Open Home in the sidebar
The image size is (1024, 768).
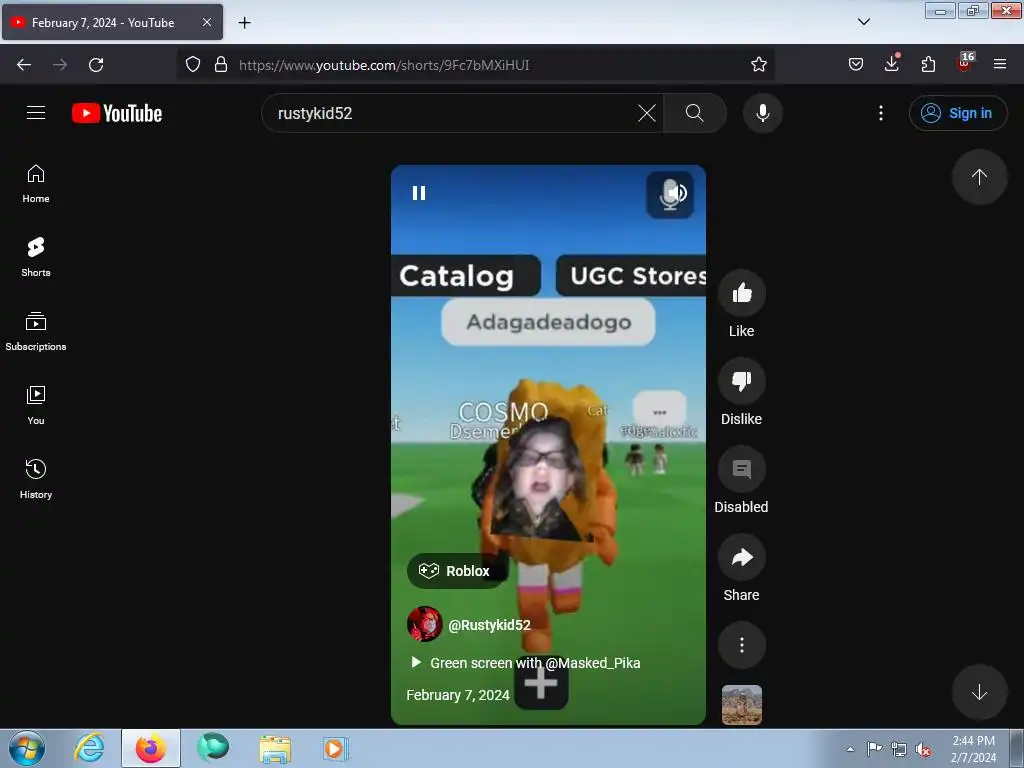click(x=36, y=184)
